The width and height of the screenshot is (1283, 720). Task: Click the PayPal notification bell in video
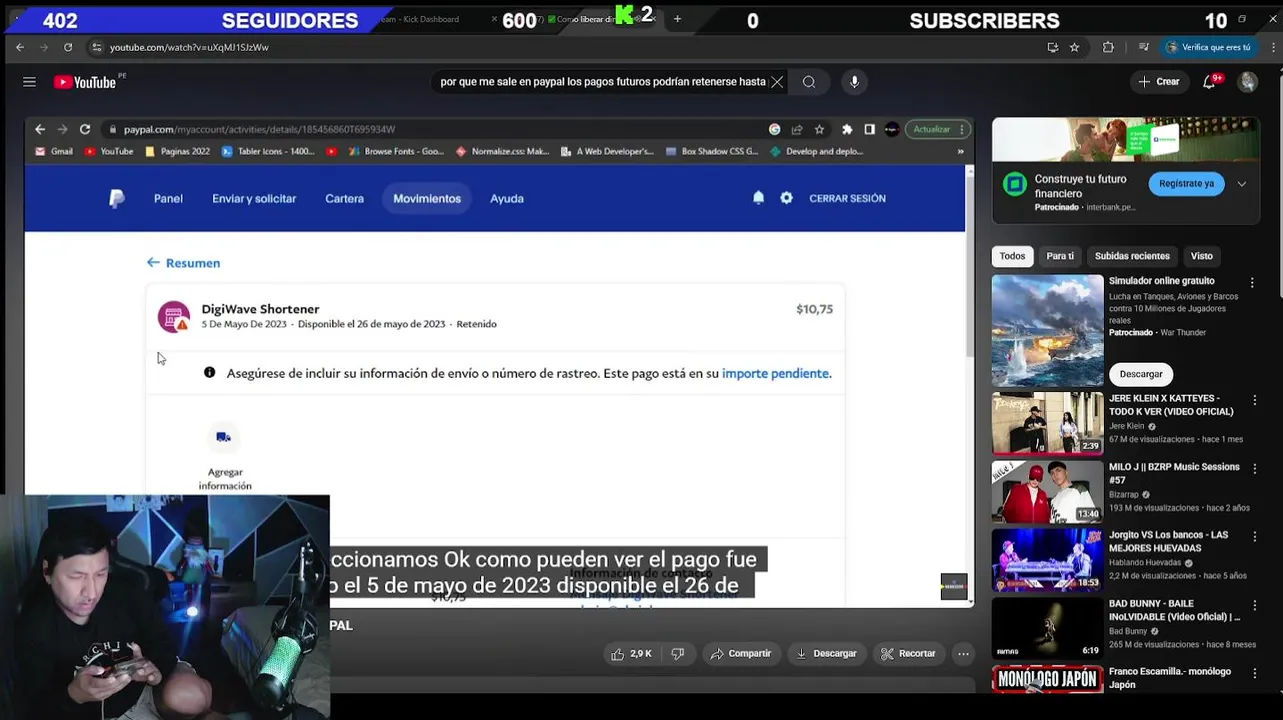[x=758, y=198]
